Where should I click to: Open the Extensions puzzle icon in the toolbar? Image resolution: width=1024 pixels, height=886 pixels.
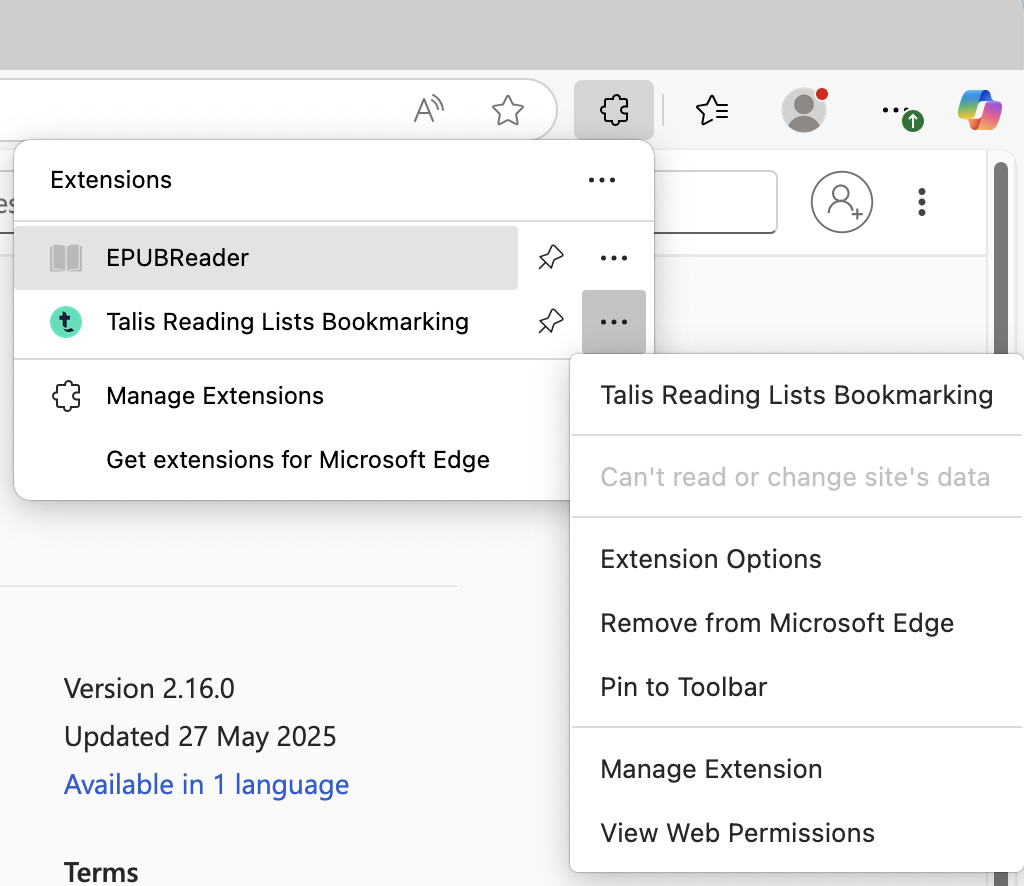pos(613,110)
